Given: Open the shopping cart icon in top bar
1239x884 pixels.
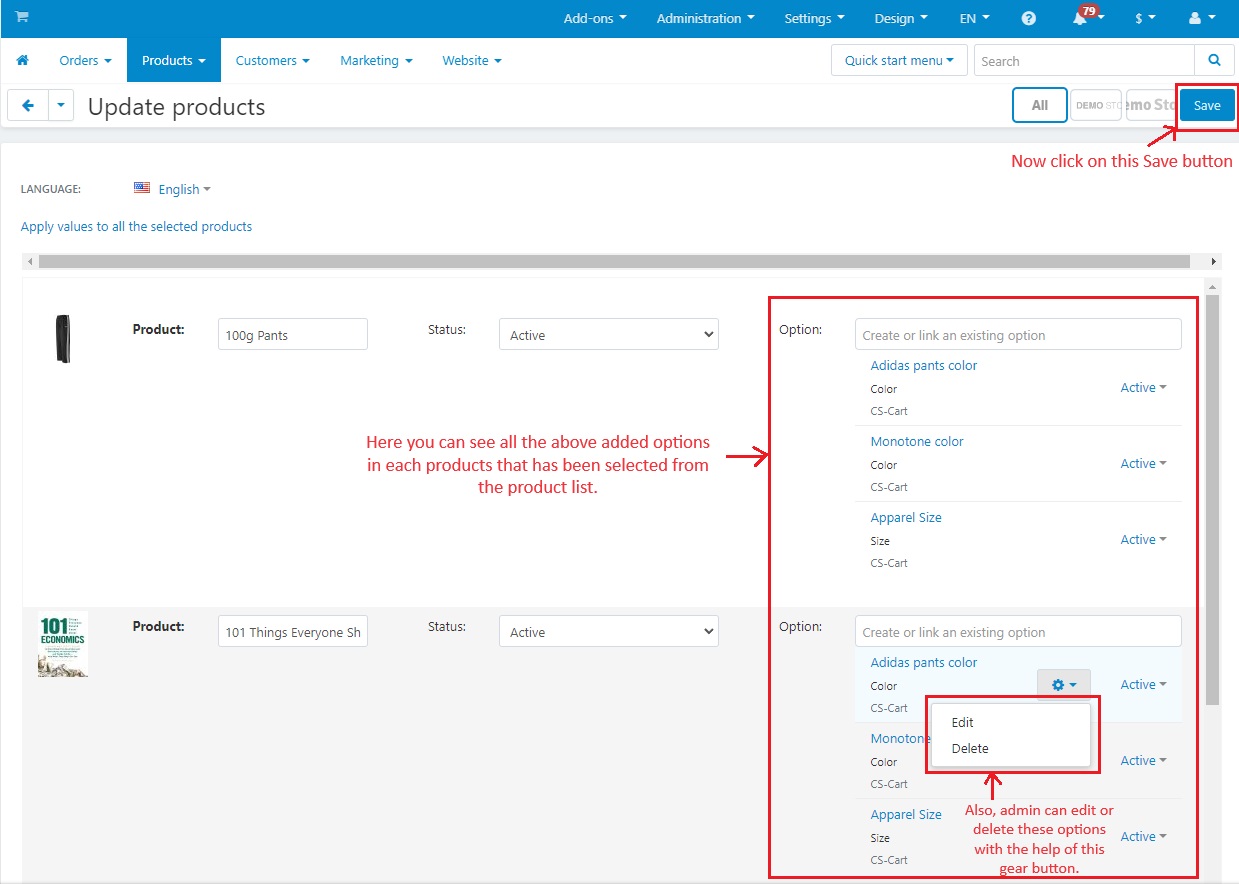Looking at the screenshot, I should pos(22,18).
